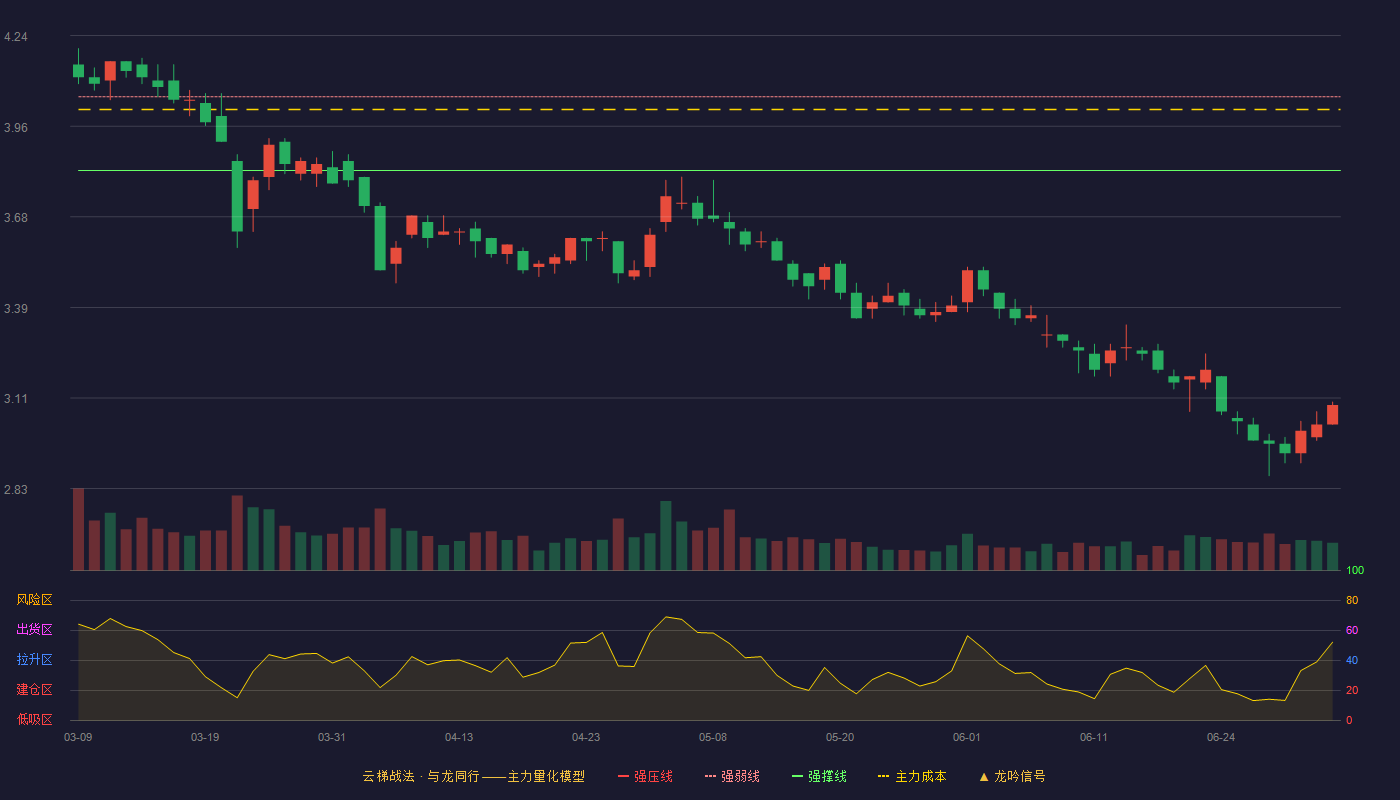This screenshot has height=800, width=1400.
Task: Click the 03-31 date label
Action: [x=332, y=737]
